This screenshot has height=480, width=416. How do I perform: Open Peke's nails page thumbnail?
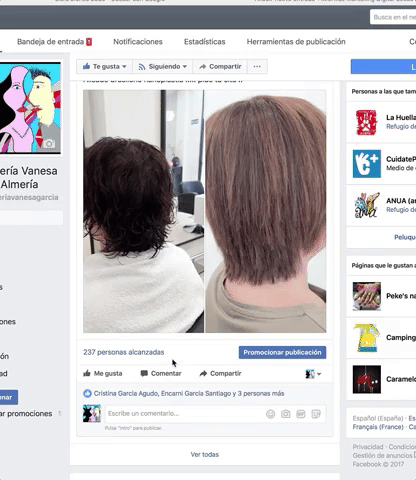click(x=367, y=296)
